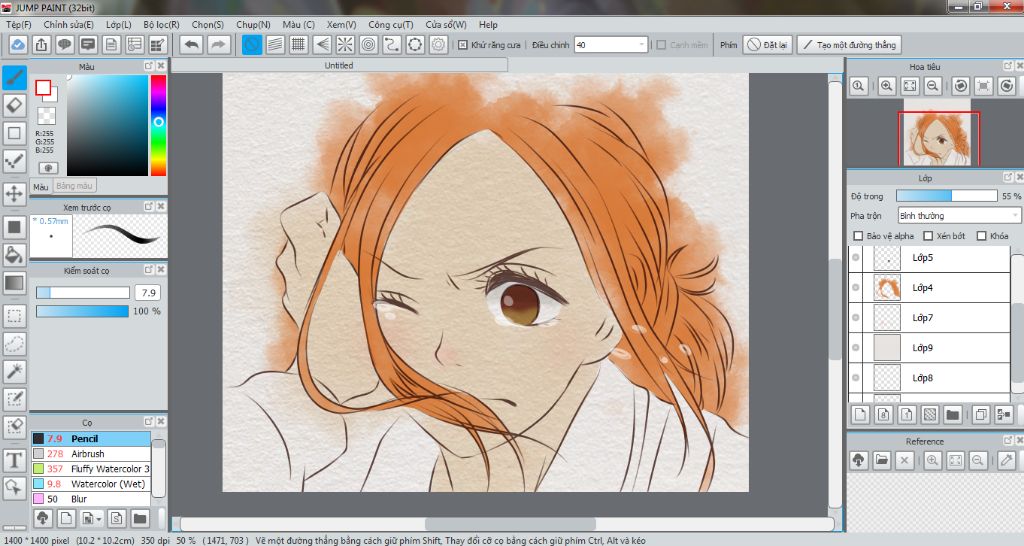This screenshot has width=1024, height=546.
Task: Open the Pha trộn blend mode dropdown
Action: pos(959,216)
